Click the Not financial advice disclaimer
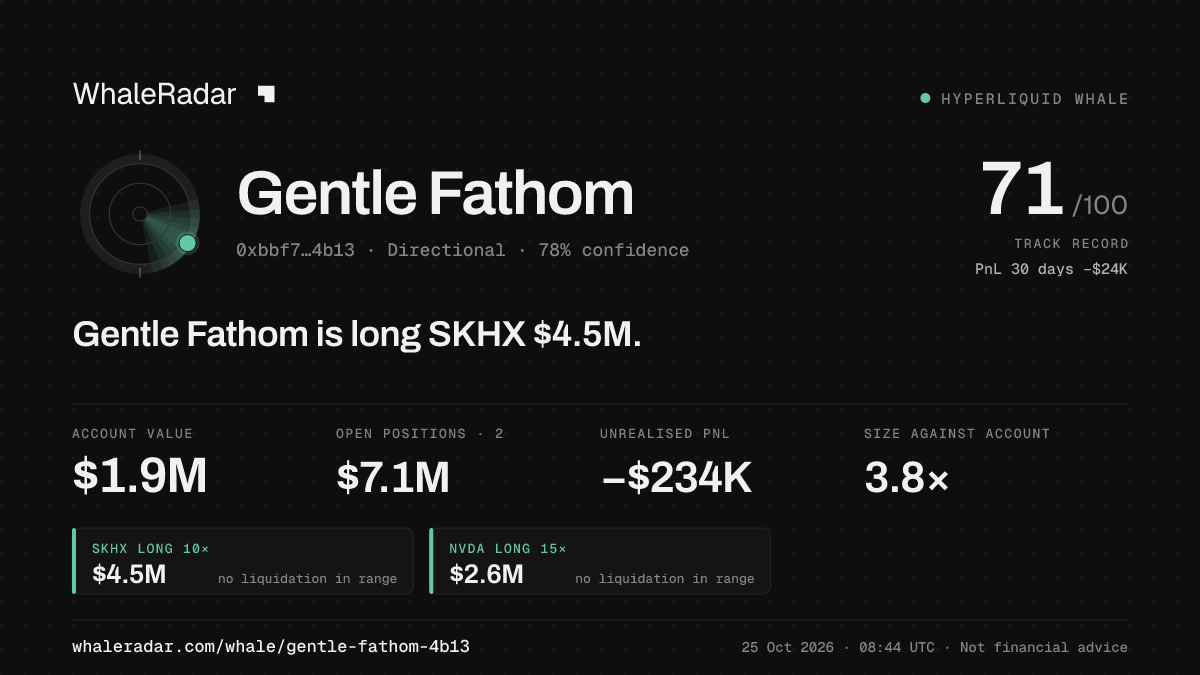1200x675 pixels. pyautogui.click(x=1044, y=648)
